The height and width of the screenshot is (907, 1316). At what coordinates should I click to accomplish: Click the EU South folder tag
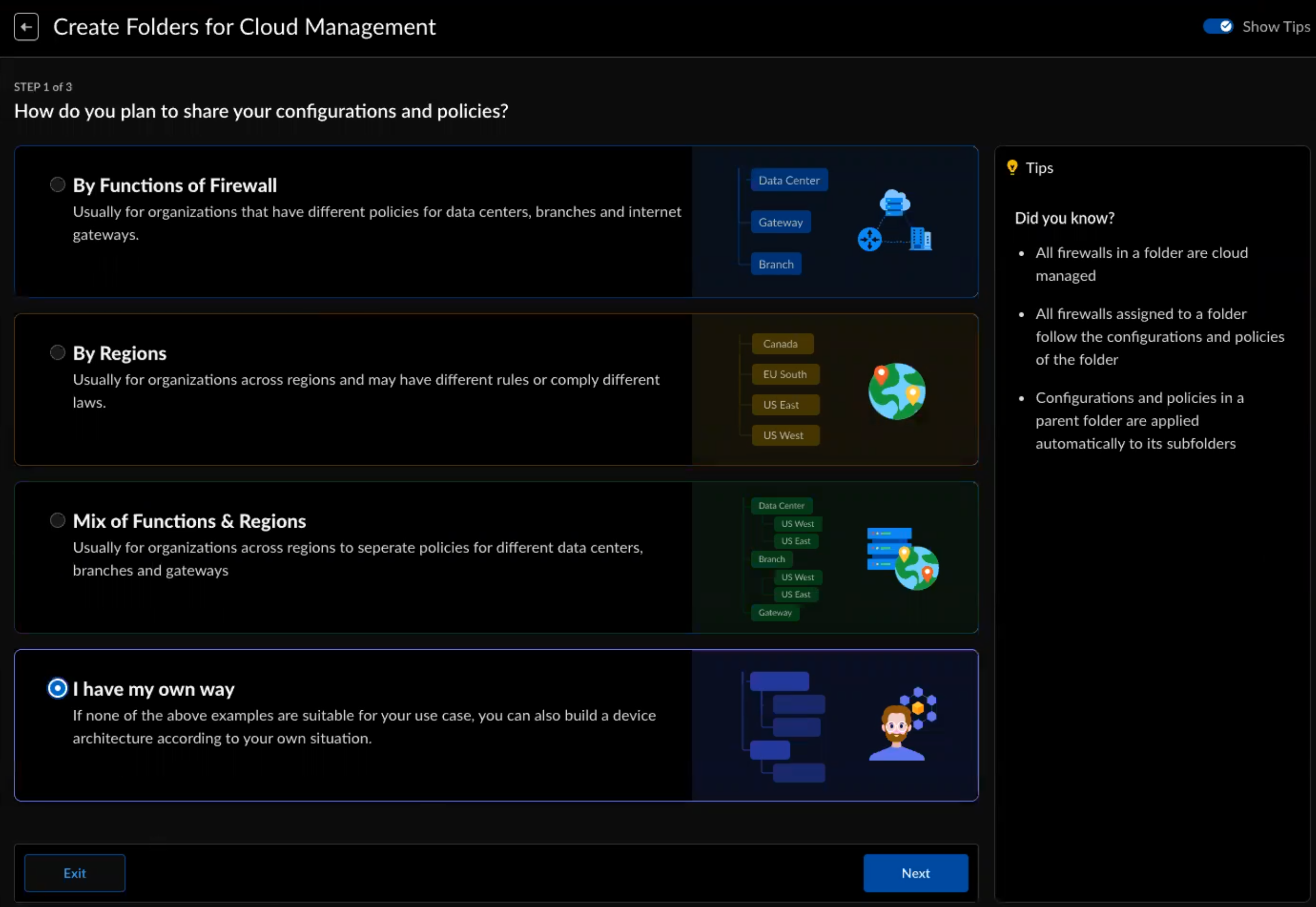[785, 375]
